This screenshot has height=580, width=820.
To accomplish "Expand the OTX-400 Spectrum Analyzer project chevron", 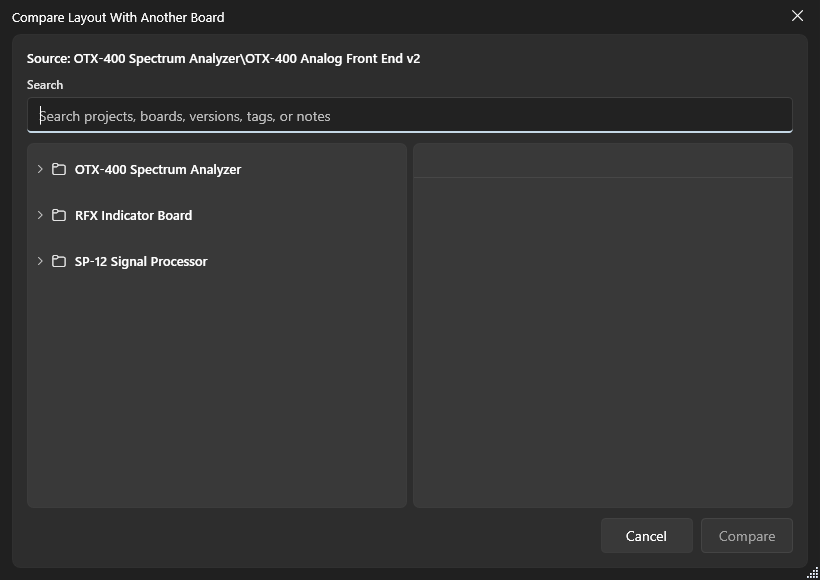I will (40, 169).
